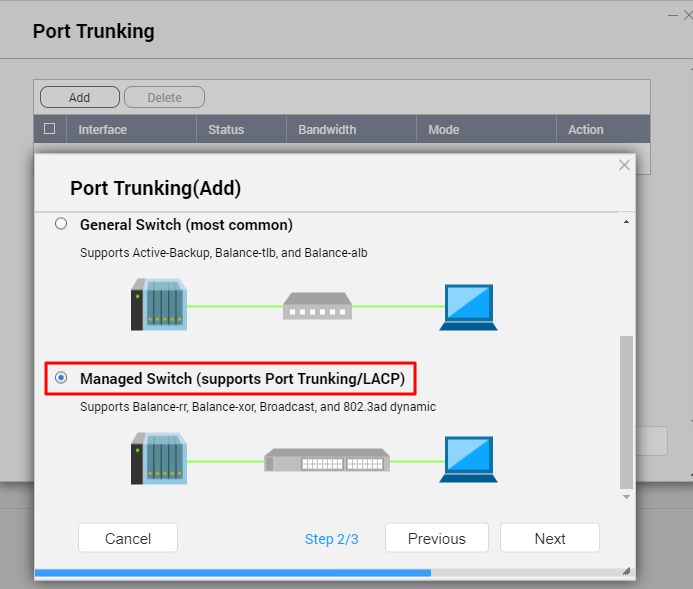Select the General Switch radio option
Viewport: 693px width, 589px height.
pos(62,224)
